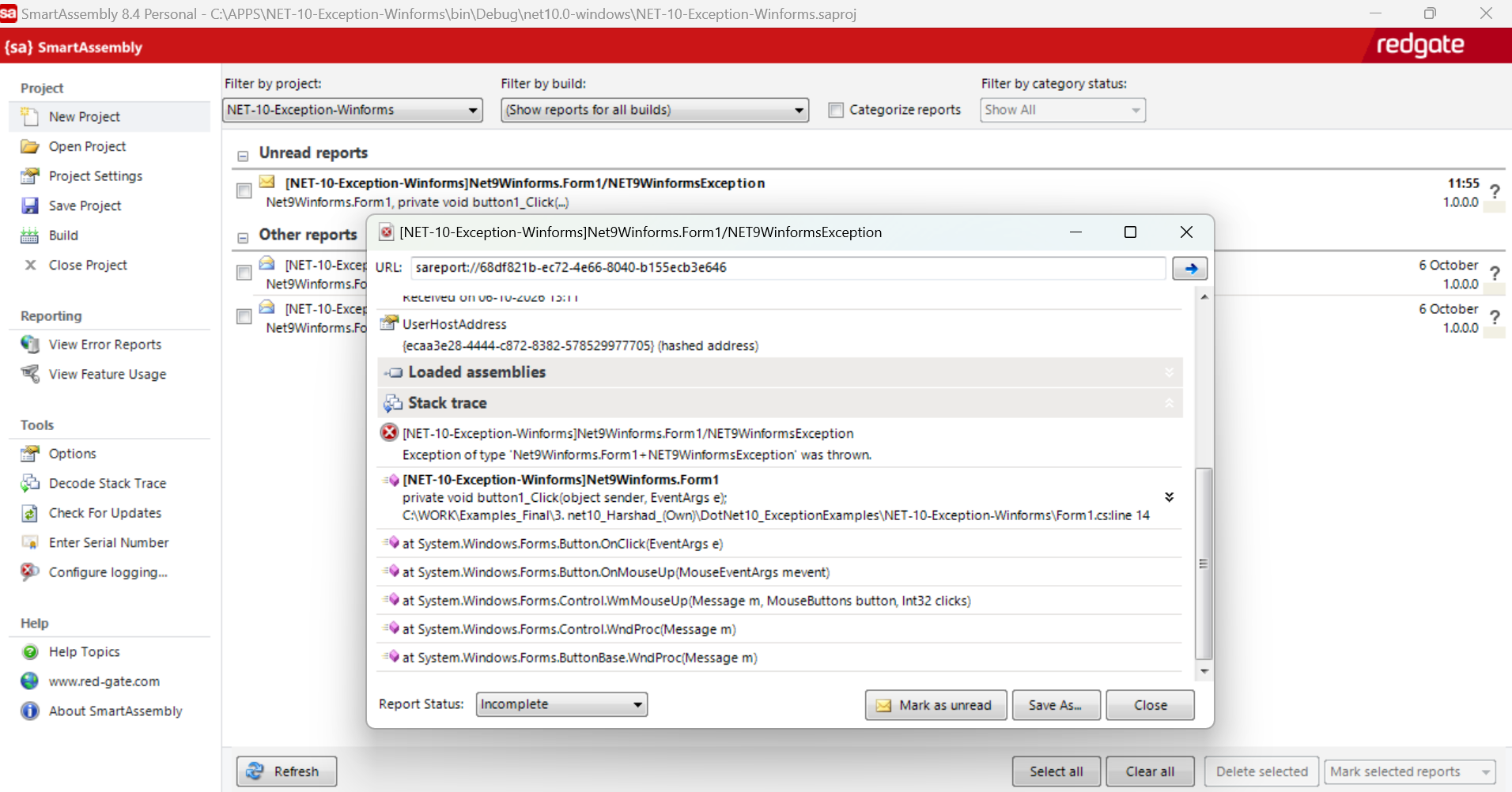Click the Enter Serial Number icon

(29, 542)
